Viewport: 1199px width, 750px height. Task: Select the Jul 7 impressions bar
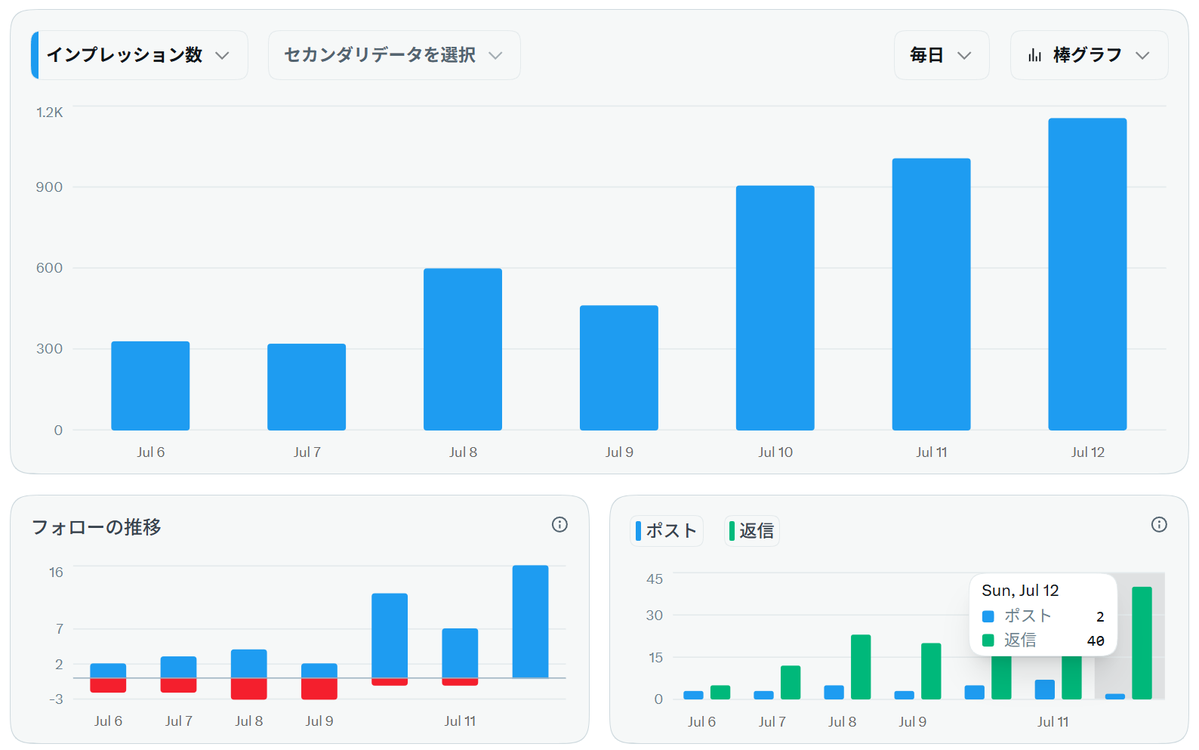tap(307, 387)
